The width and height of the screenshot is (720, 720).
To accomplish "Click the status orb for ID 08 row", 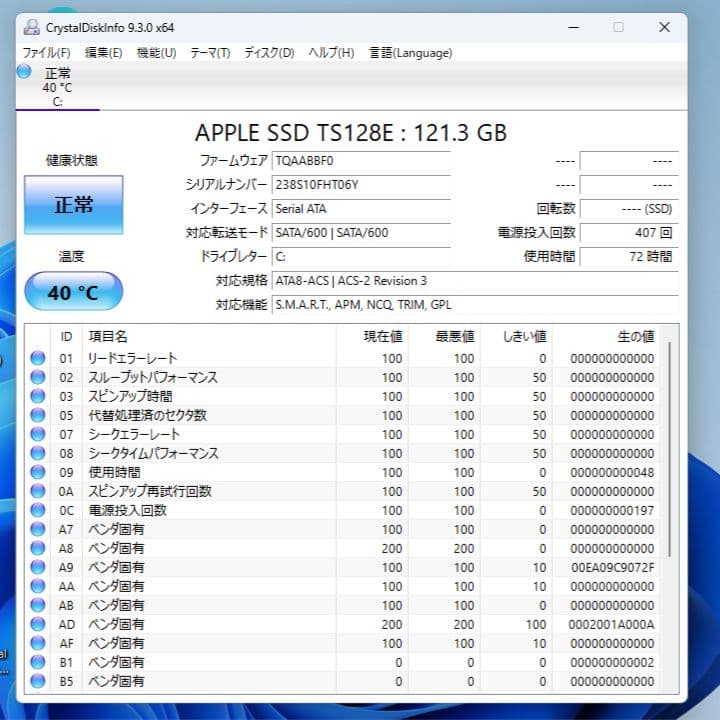I will coord(38,453).
